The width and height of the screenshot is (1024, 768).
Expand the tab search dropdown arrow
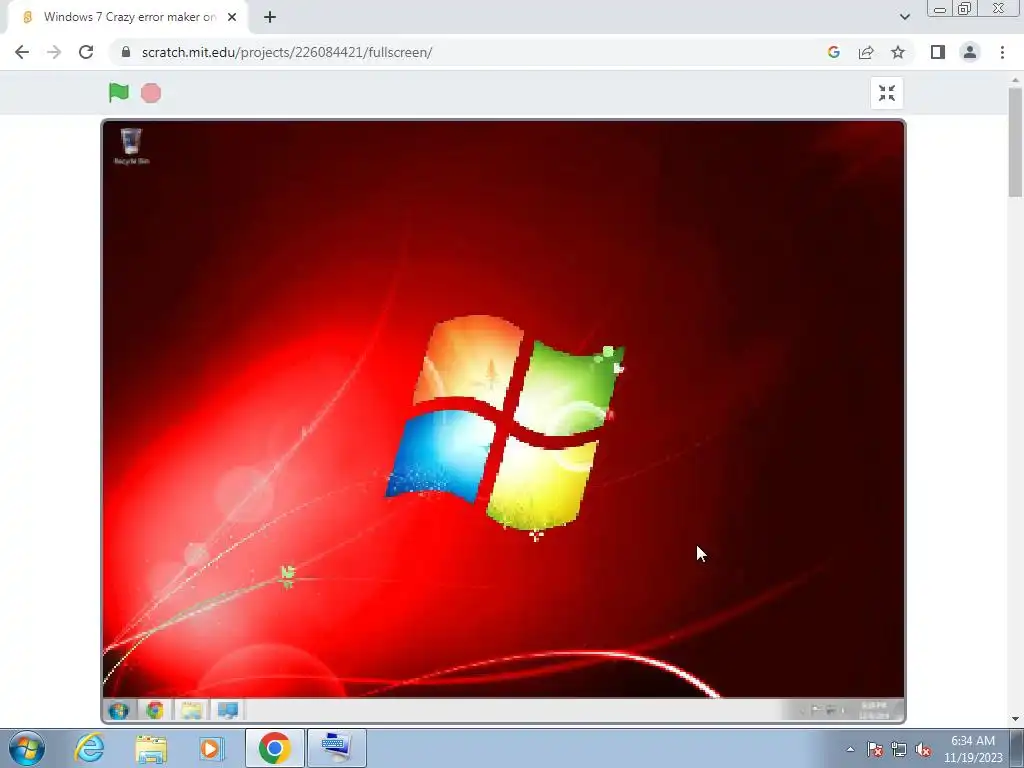pos(904,17)
